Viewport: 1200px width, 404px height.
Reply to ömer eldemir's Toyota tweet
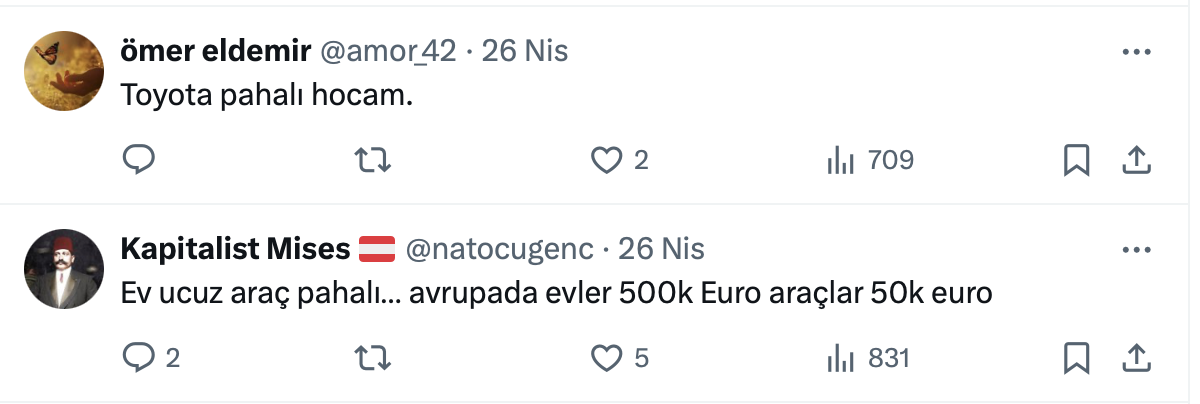tap(137, 160)
